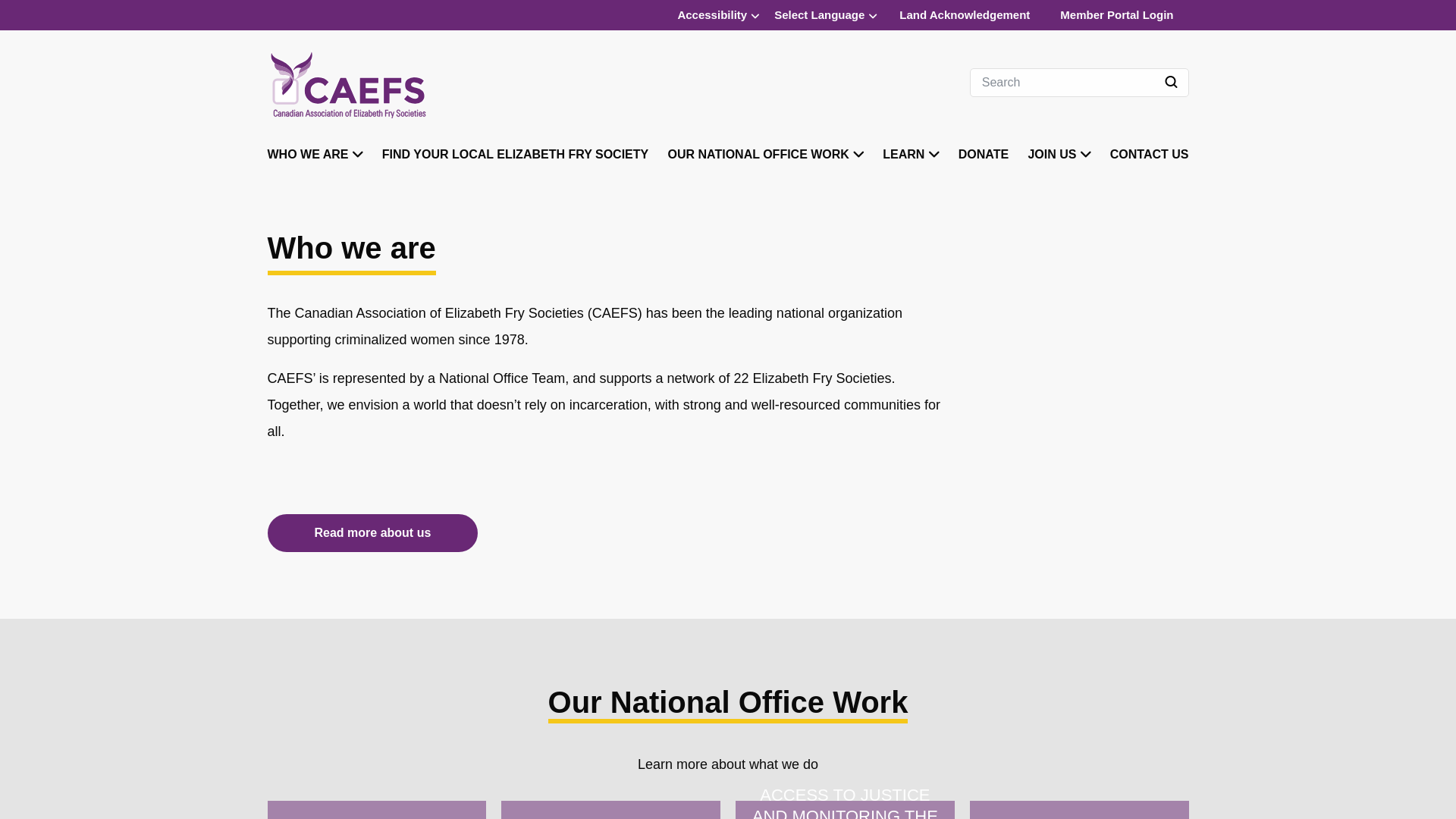Image resolution: width=1456 pixels, height=819 pixels.
Task: Expand the Our National Office Work menu
Action: (765, 155)
